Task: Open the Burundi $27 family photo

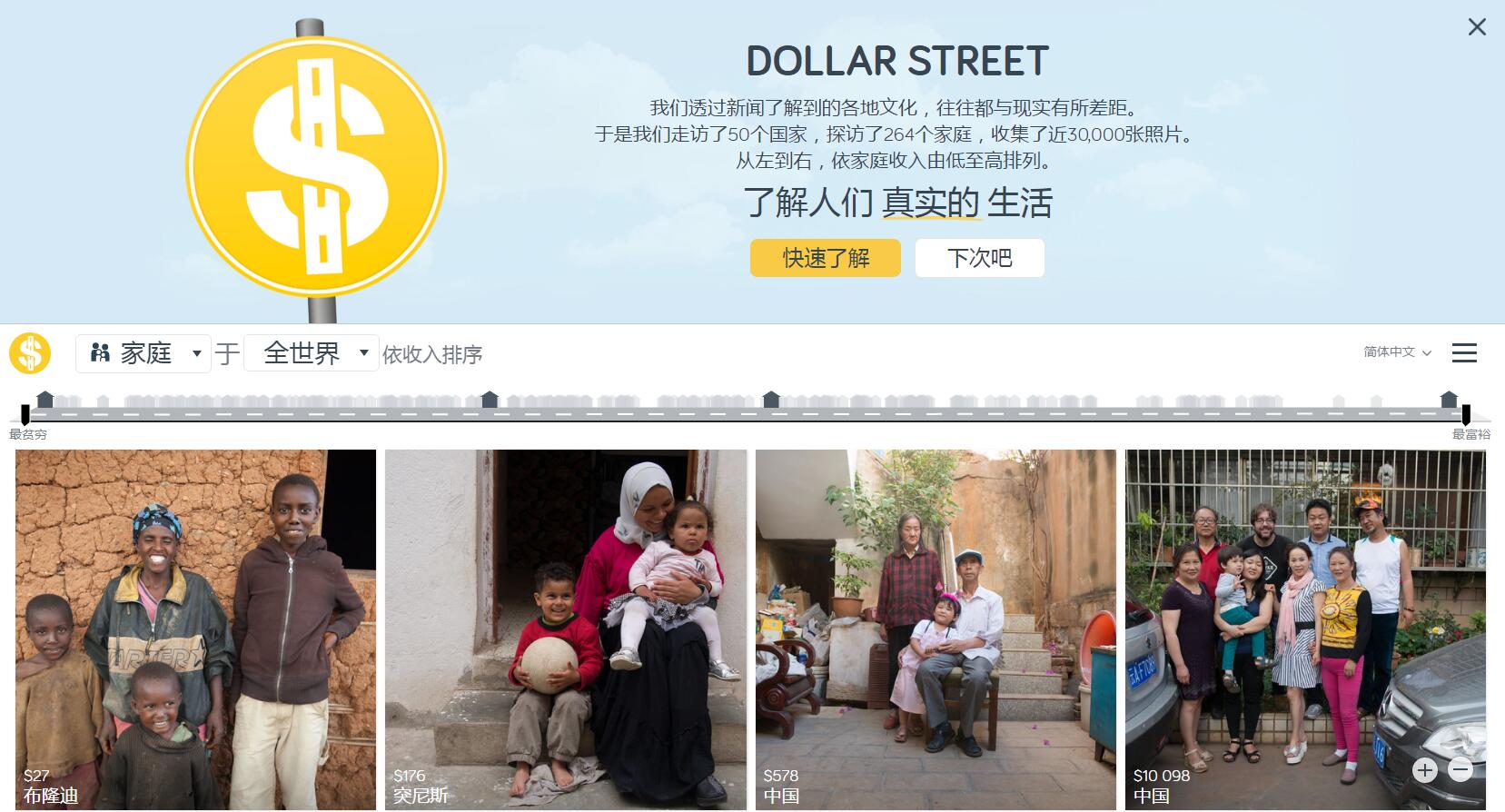Action: tap(195, 629)
